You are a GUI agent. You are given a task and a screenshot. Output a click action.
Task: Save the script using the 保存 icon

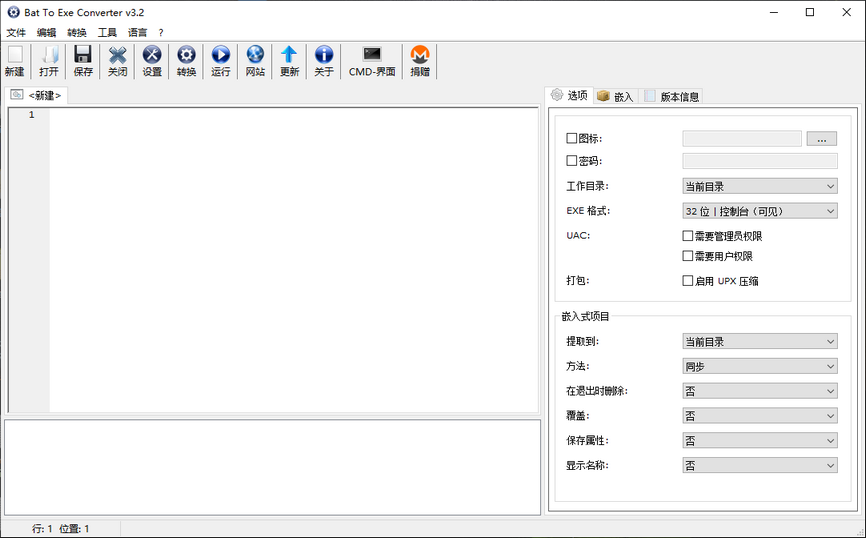(x=83, y=56)
